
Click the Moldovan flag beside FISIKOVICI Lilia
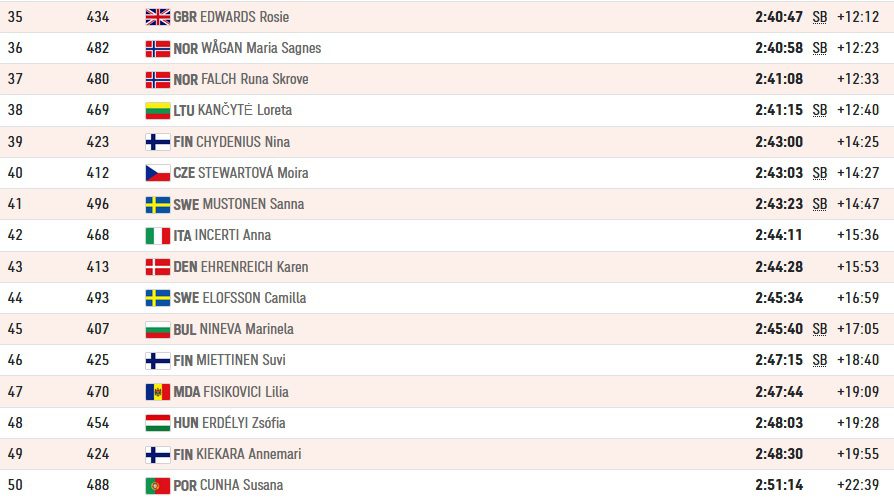coord(158,392)
